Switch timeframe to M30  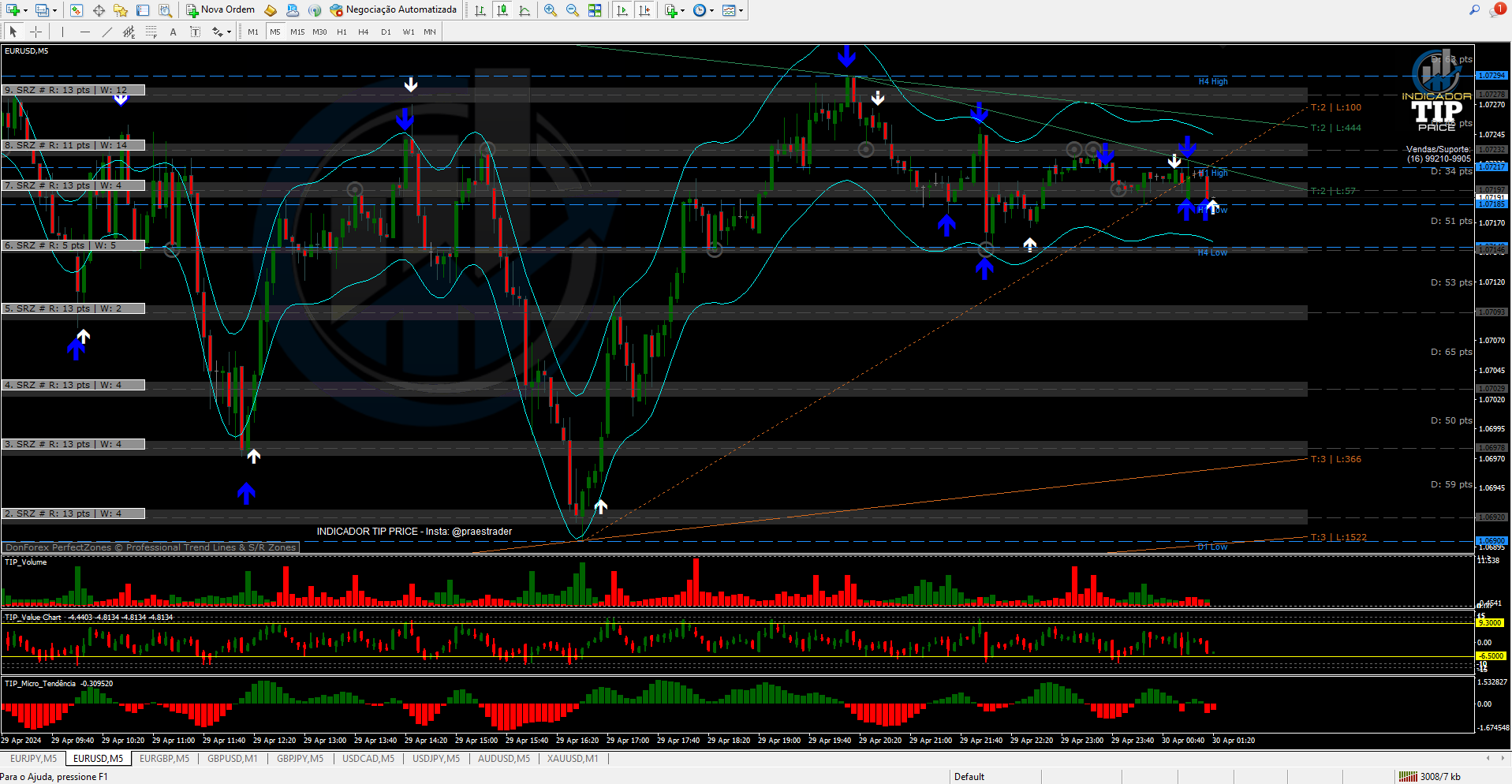click(319, 32)
